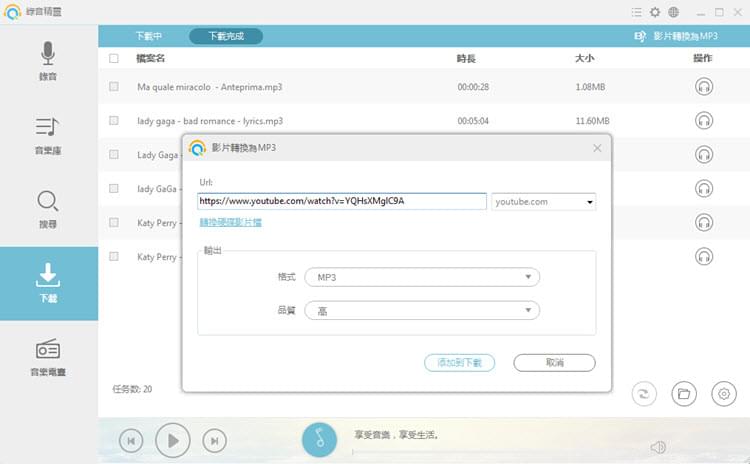Switch to the 下載中 tab

pos(148,36)
